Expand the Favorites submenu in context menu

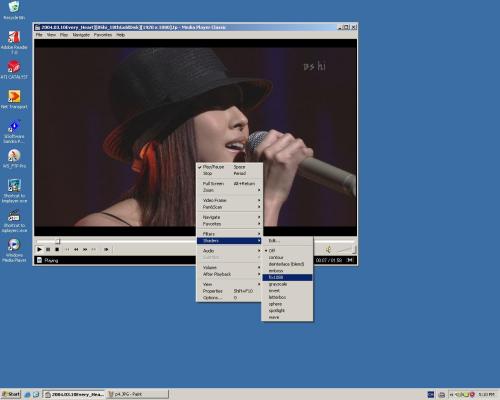pos(229,224)
